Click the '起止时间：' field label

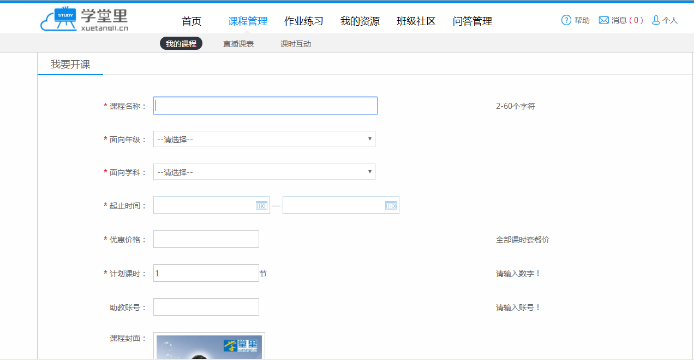point(128,206)
